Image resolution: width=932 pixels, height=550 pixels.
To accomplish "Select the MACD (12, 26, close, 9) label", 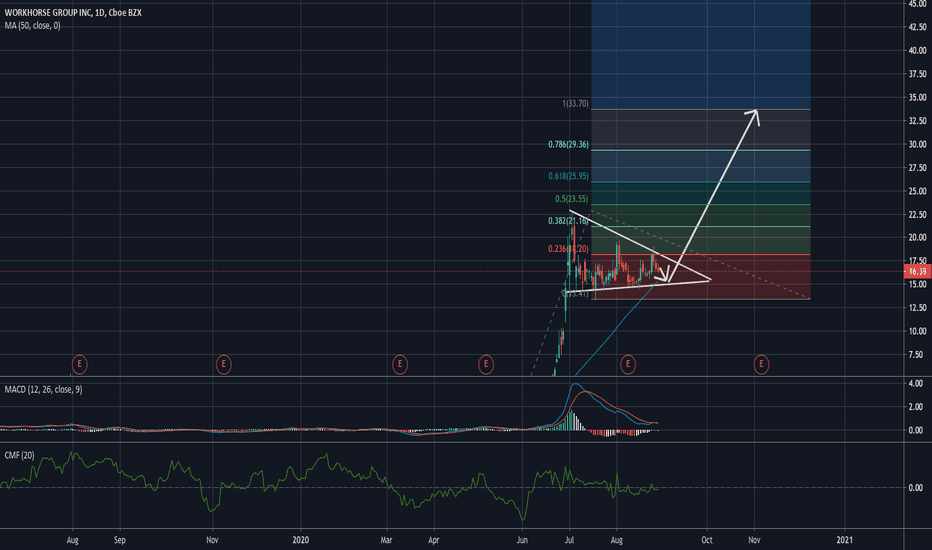I will (x=43, y=389).
